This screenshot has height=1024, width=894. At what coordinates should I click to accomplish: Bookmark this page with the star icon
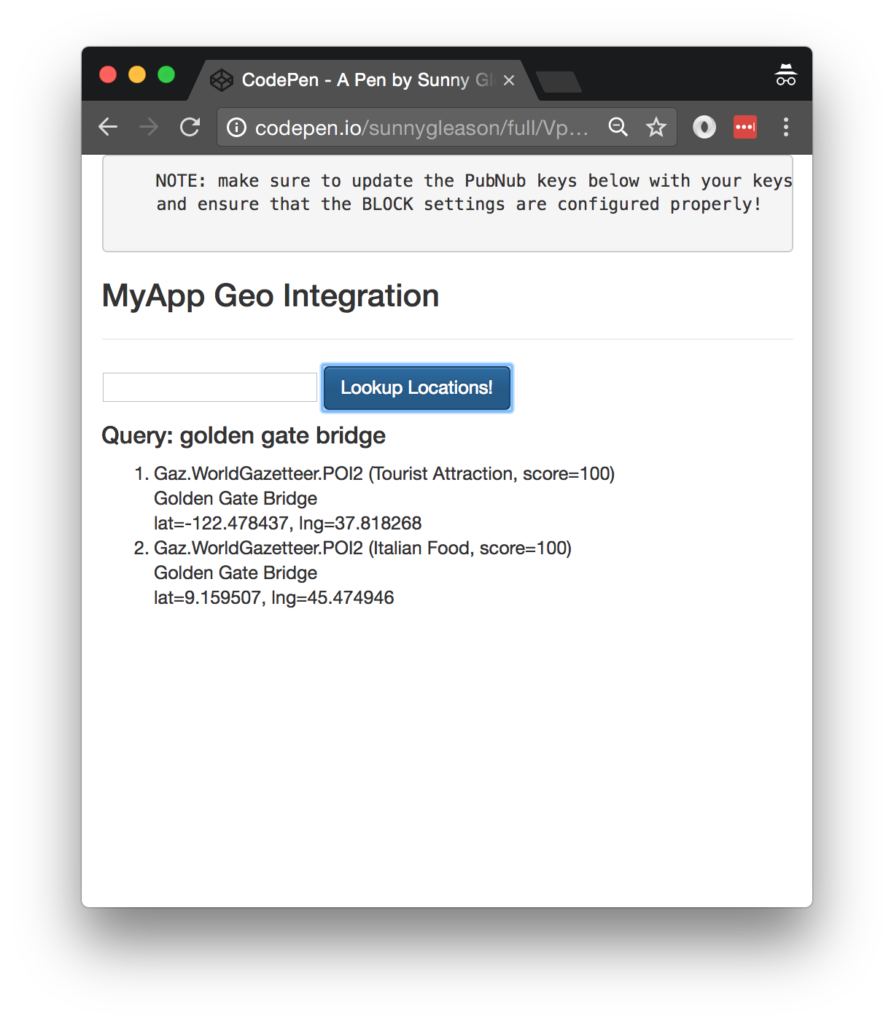pos(656,127)
